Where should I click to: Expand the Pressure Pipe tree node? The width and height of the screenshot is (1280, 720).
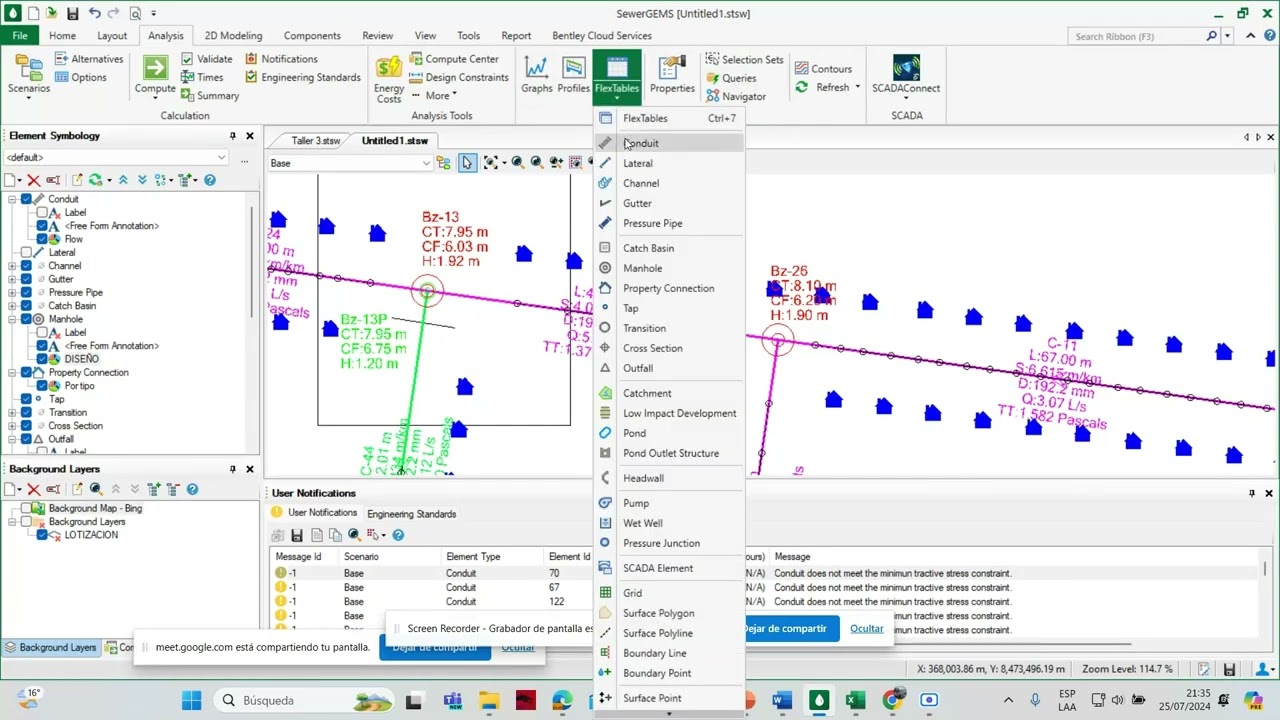[x=12, y=293]
